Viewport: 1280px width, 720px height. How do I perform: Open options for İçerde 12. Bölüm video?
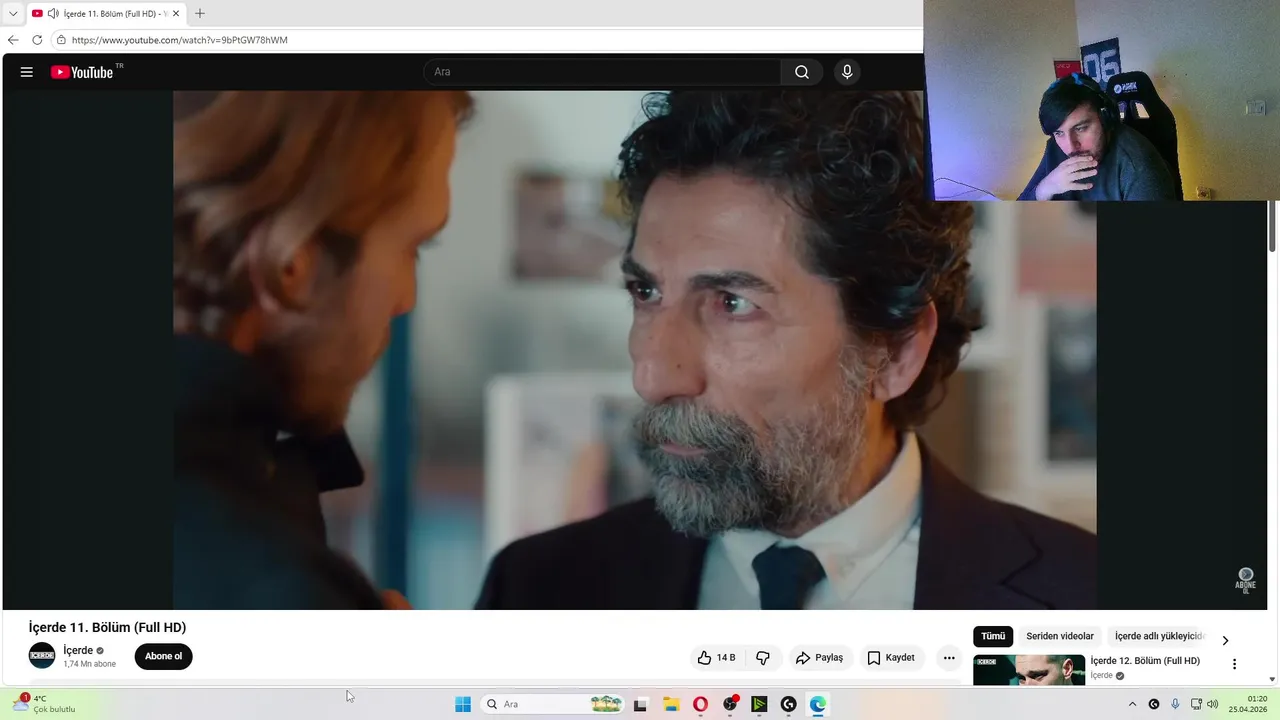pos(1234,664)
